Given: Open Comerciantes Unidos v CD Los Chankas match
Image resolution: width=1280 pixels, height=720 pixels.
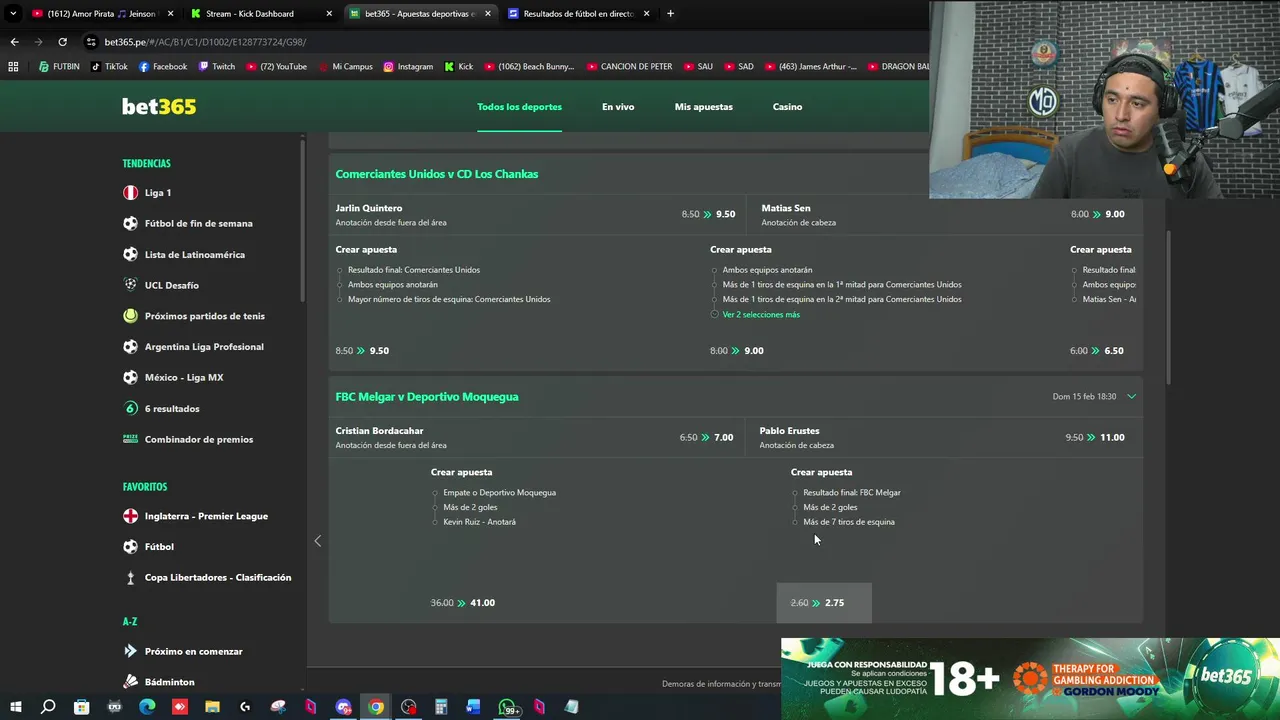Looking at the screenshot, I should click(437, 174).
